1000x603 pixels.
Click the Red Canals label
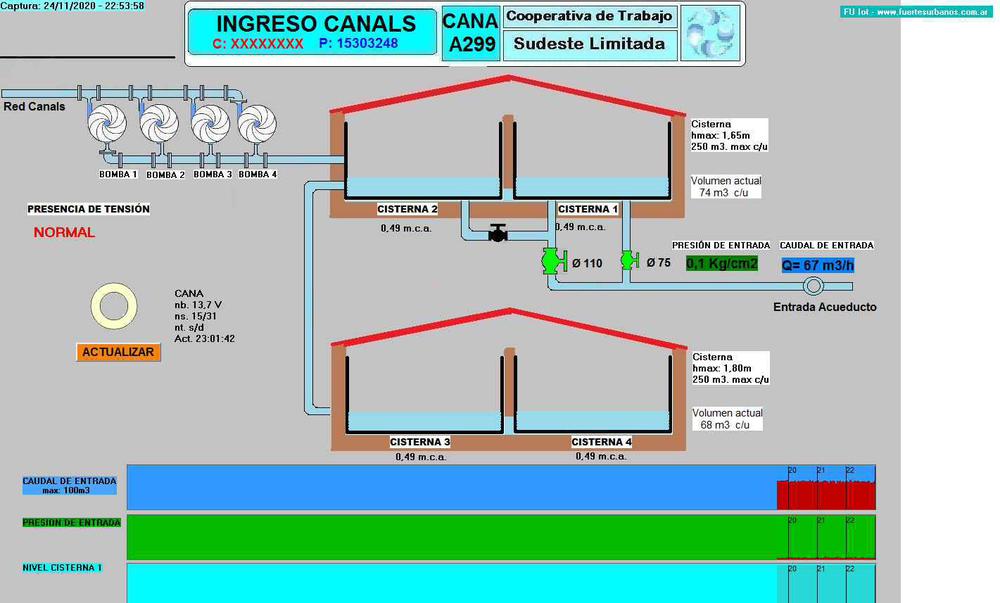pos(34,107)
